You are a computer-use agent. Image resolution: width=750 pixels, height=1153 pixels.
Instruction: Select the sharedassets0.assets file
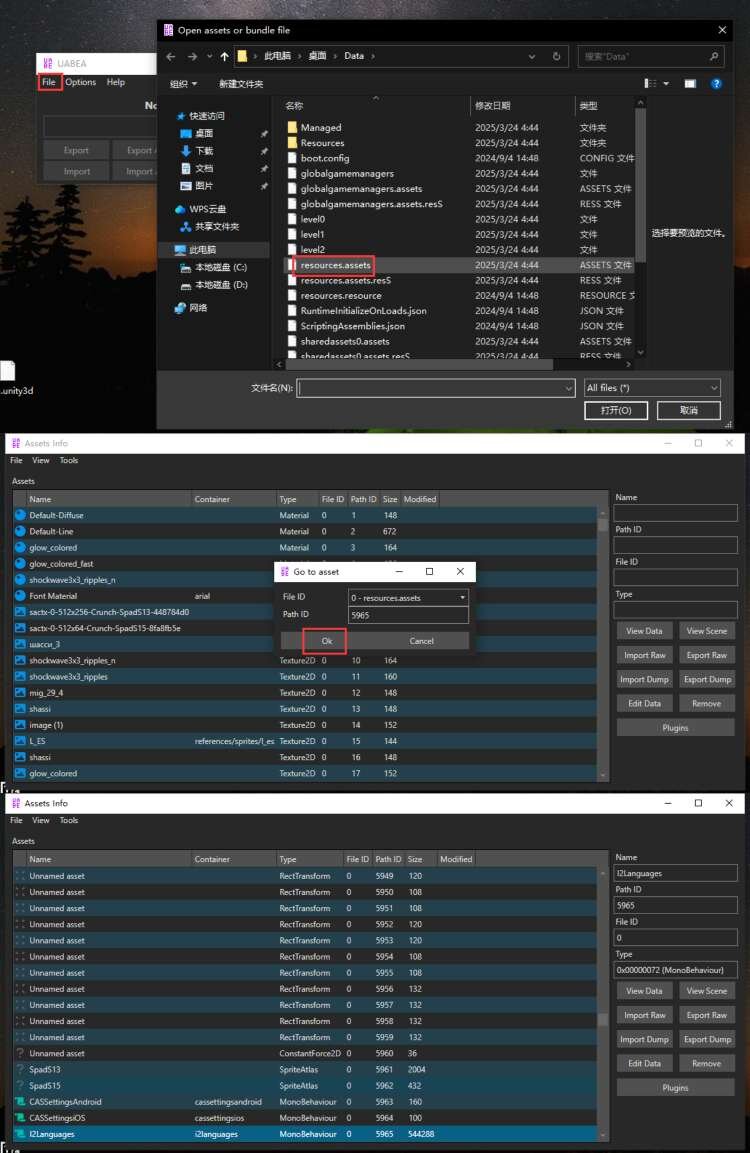[x=345, y=341]
